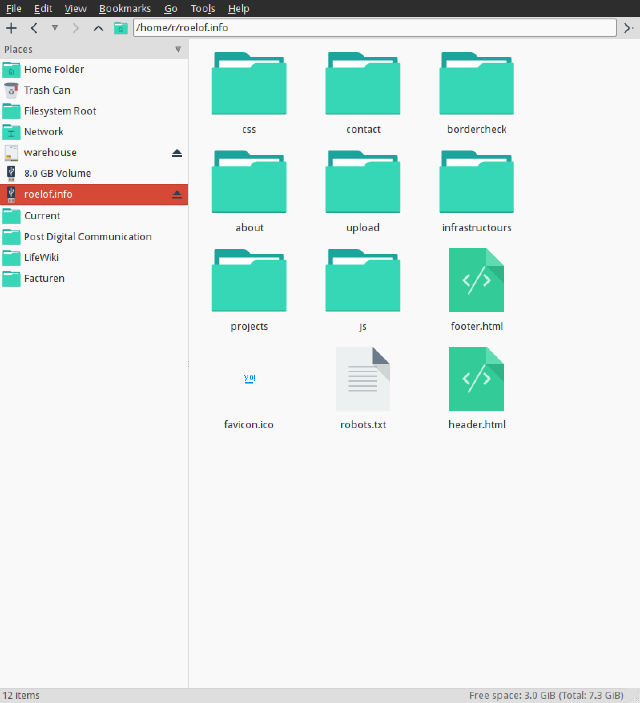This screenshot has width=640, height=703.
Task: Select Home Folder in Places
Action: [94, 69]
